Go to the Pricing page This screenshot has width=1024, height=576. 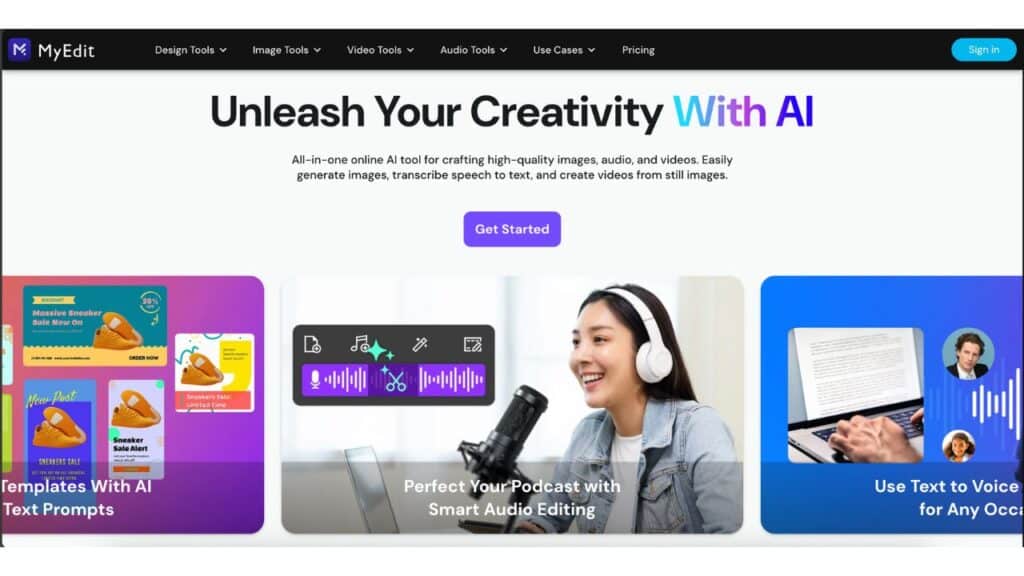point(638,50)
